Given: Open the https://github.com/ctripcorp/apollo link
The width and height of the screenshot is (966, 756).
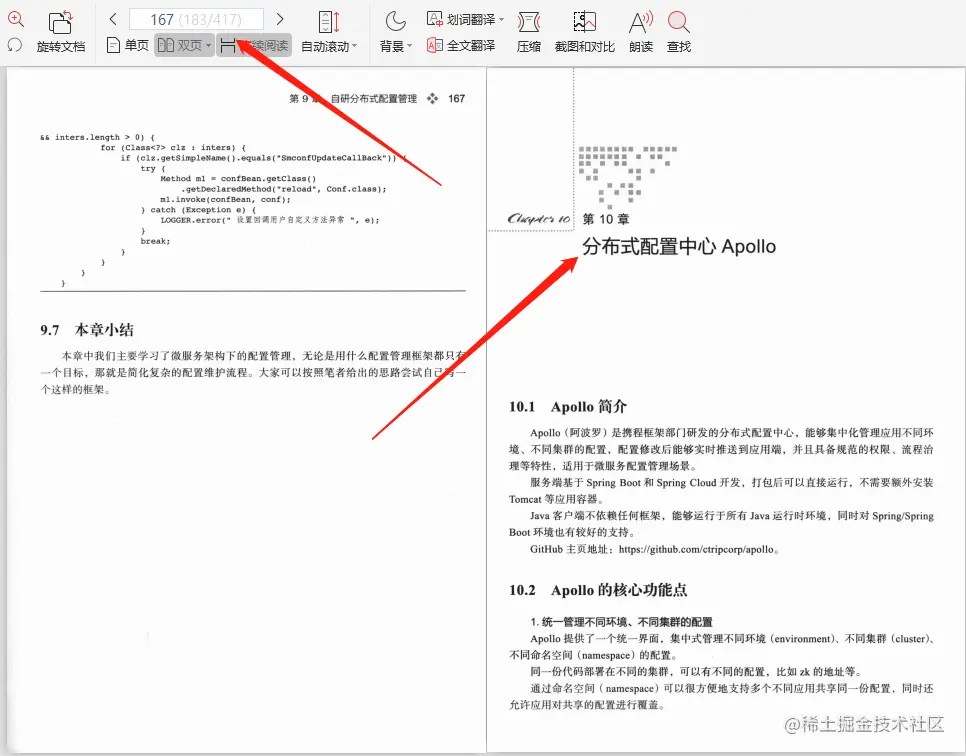Looking at the screenshot, I should [x=696, y=549].
